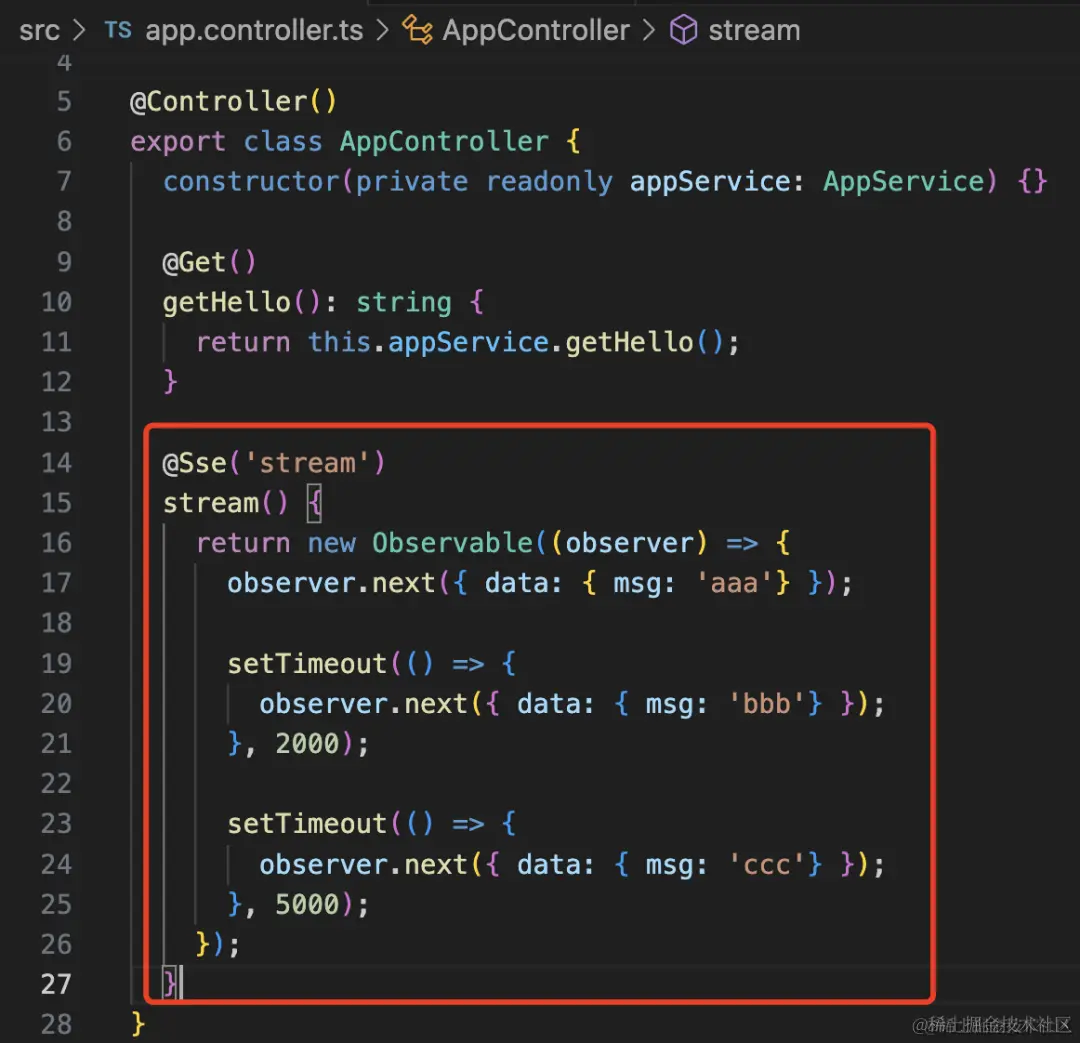Click the closing brace on line 27
Image resolution: width=1080 pixels, height=1043 pixels.
click(169, 983)
